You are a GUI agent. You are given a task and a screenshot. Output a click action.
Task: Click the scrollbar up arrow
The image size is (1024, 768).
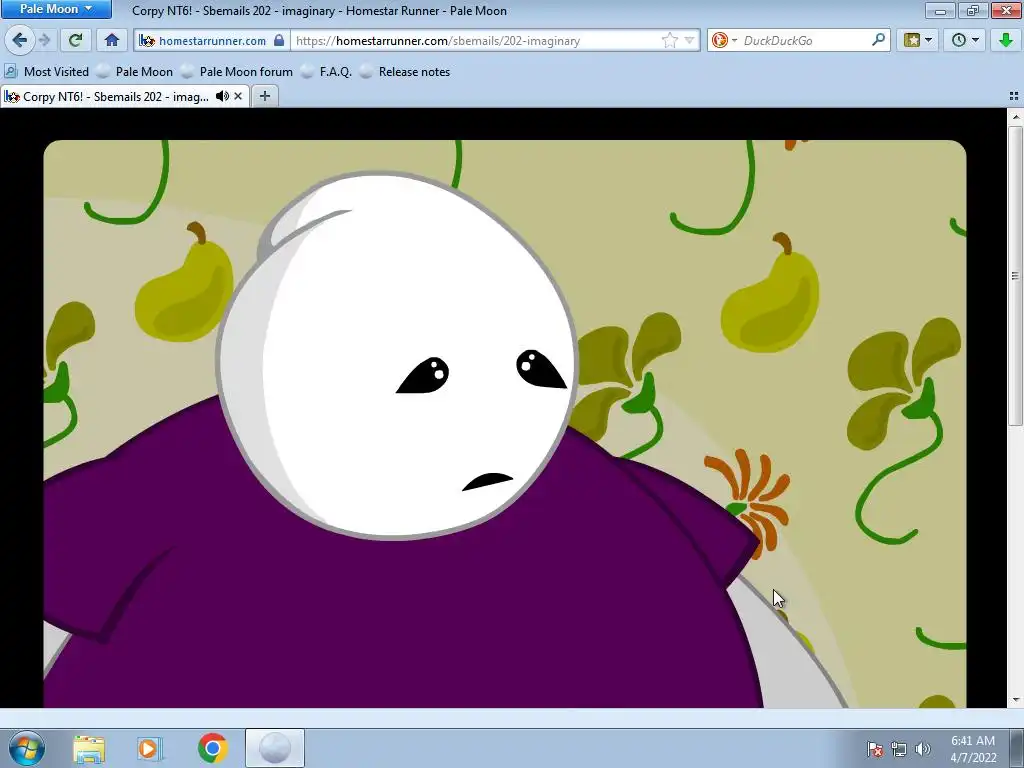point(1015,118)
